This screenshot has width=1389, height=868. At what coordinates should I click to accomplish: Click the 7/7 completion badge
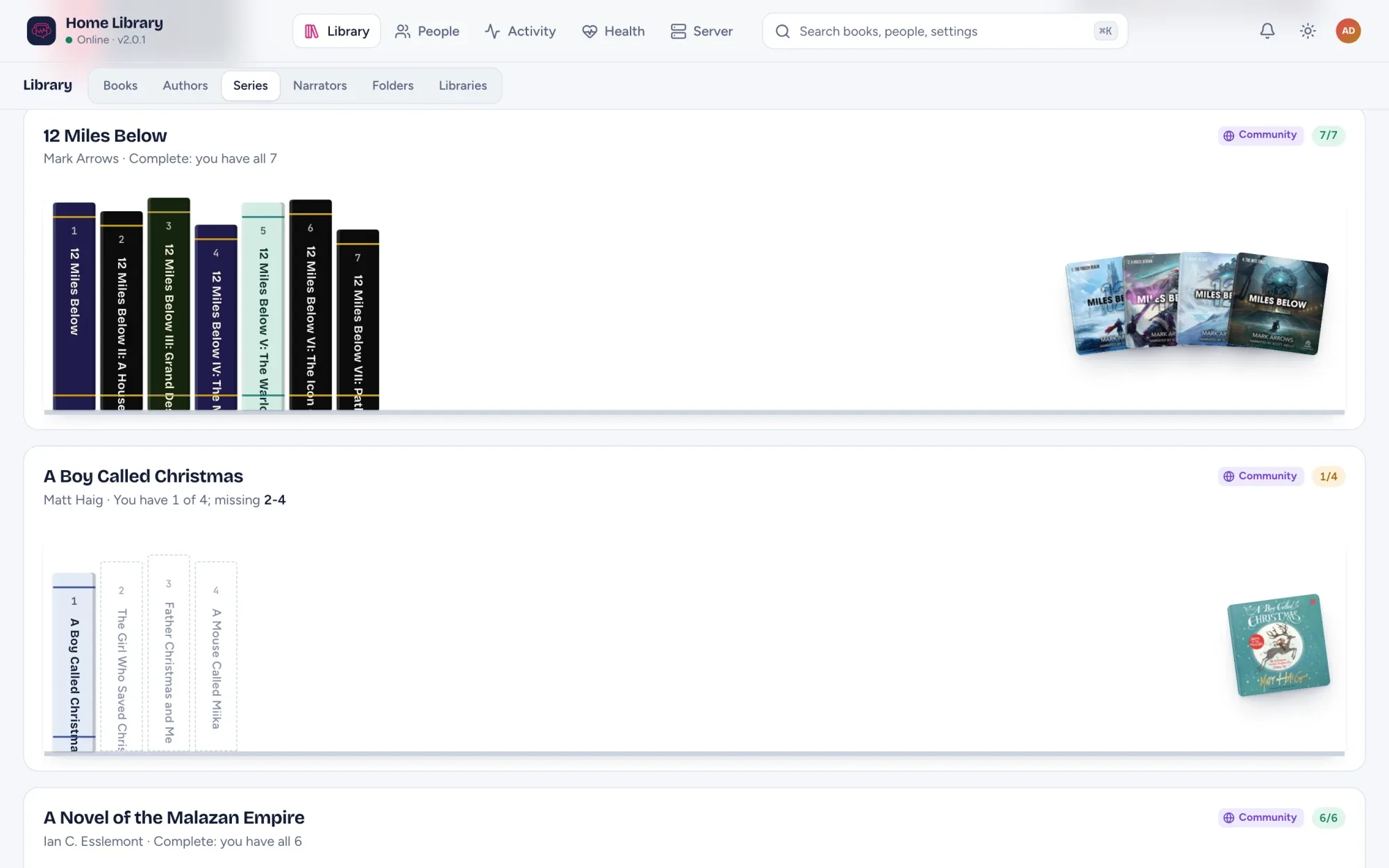tap(1329, 135)
